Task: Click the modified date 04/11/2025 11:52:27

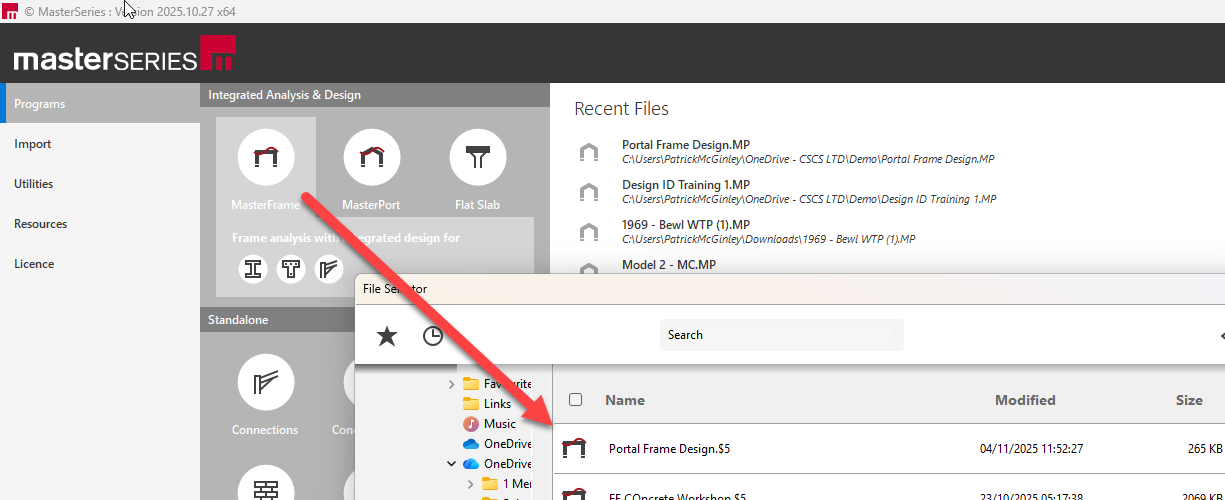Action: (1032, 449)
